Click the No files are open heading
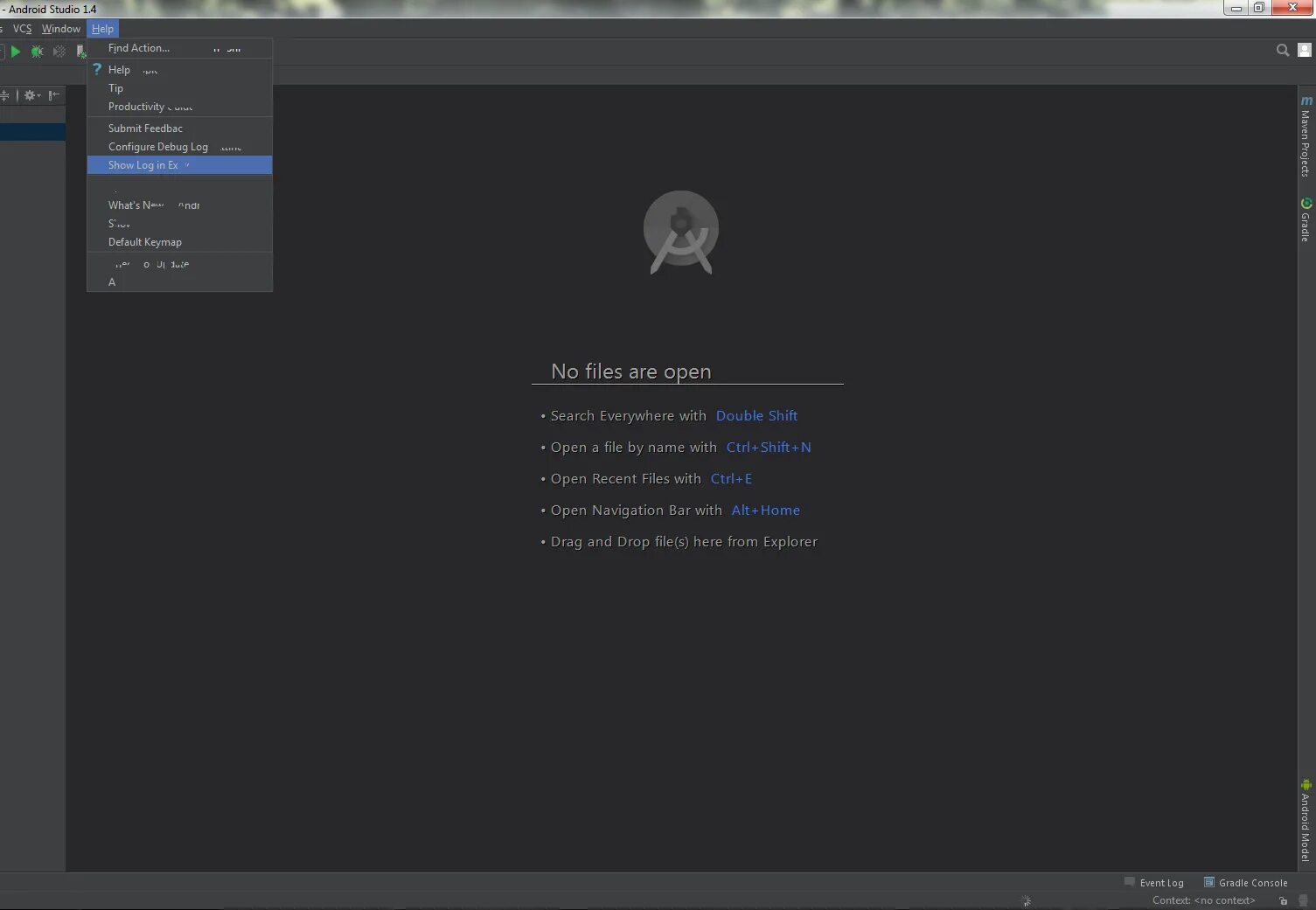 [x=630, y=372]
